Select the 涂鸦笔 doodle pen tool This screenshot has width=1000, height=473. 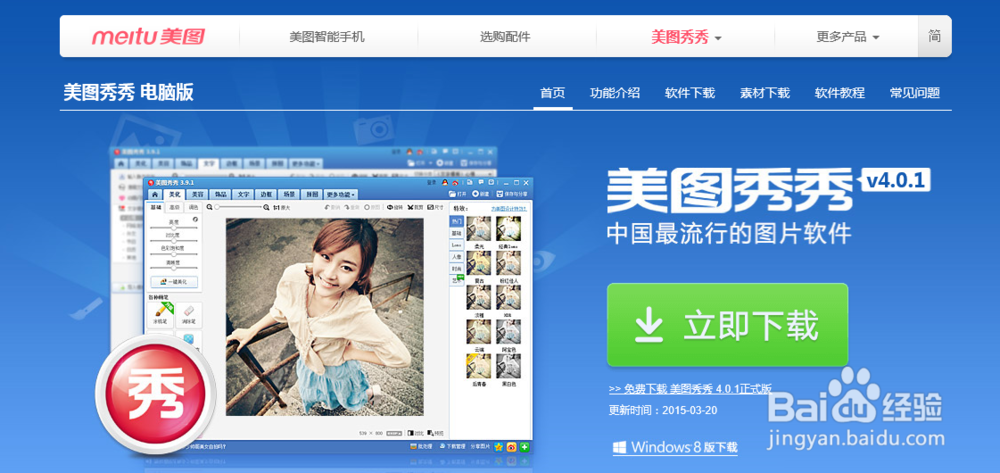click(x=160, y=315)
